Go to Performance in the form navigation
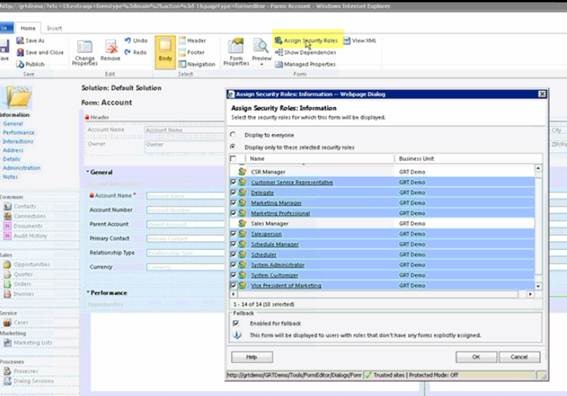This screenshot has height=396, width=567. pos(18,132)
